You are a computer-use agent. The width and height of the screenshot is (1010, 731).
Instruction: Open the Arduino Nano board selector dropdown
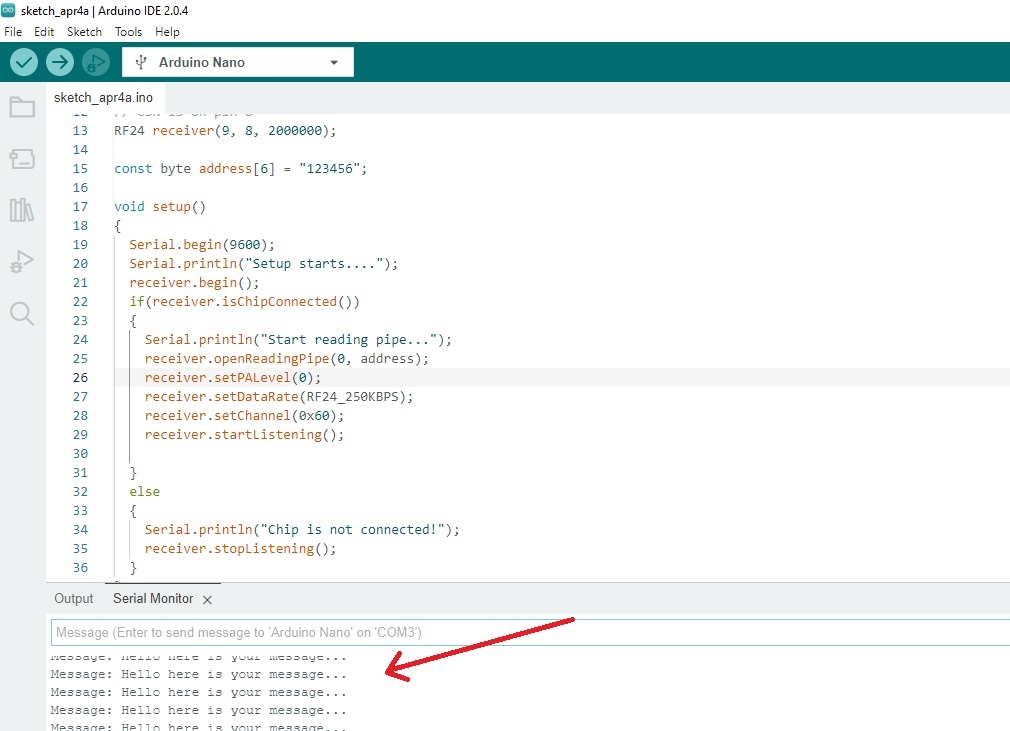[238, 62]
